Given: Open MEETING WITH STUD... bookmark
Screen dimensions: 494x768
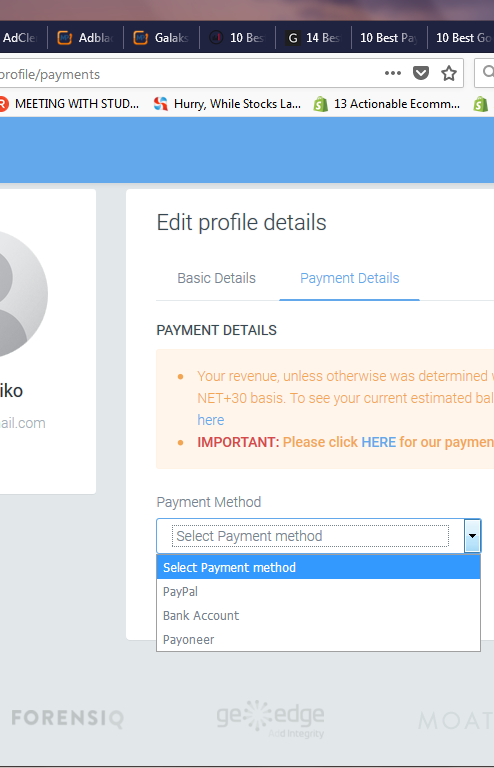Looking at the screenshot, I should [70, 104].
